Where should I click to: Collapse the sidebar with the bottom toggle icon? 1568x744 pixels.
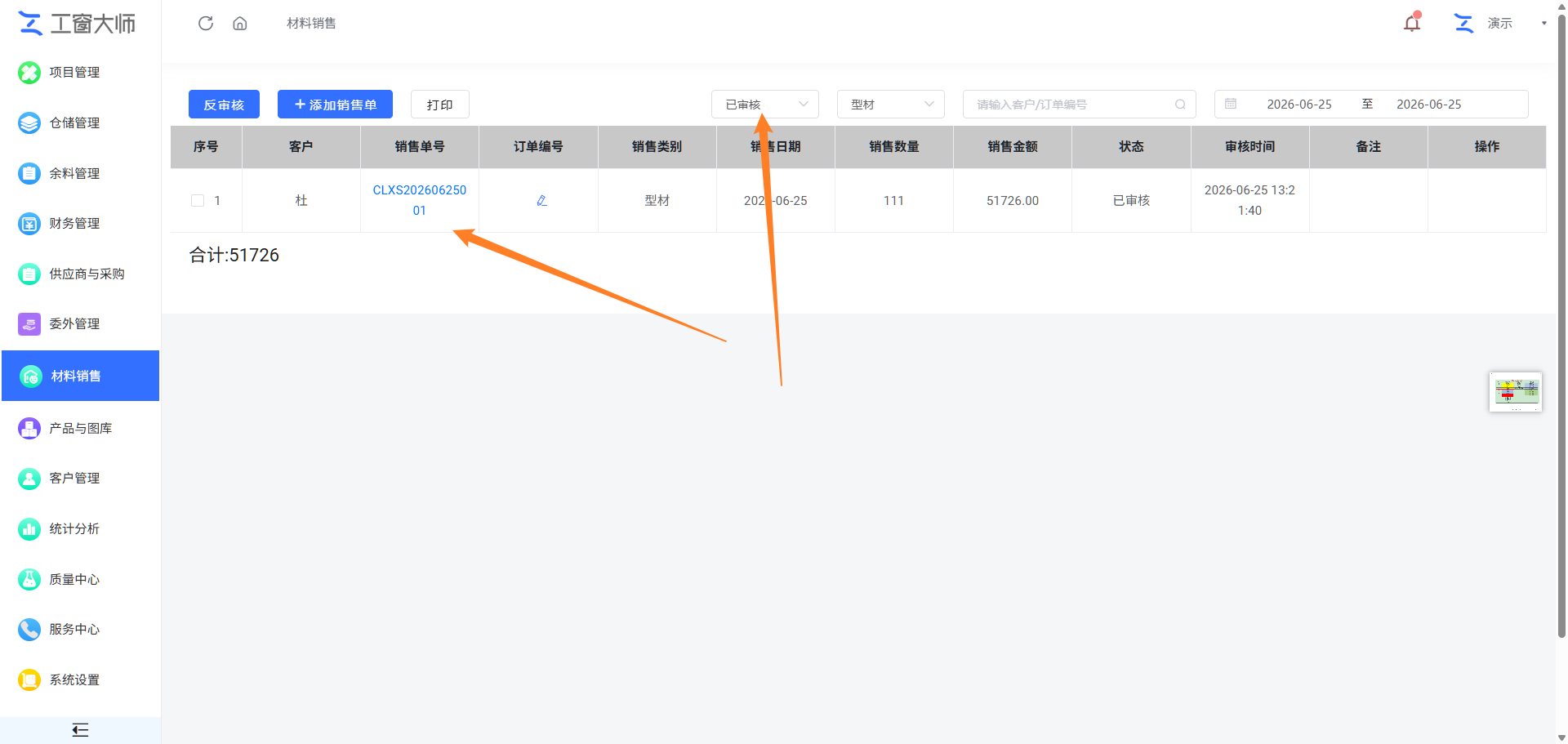[x=80, y=730]
